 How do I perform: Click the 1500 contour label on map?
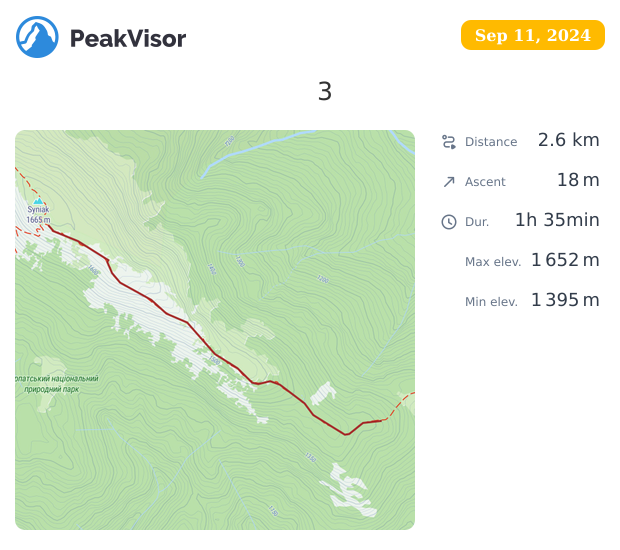[215, 360]
